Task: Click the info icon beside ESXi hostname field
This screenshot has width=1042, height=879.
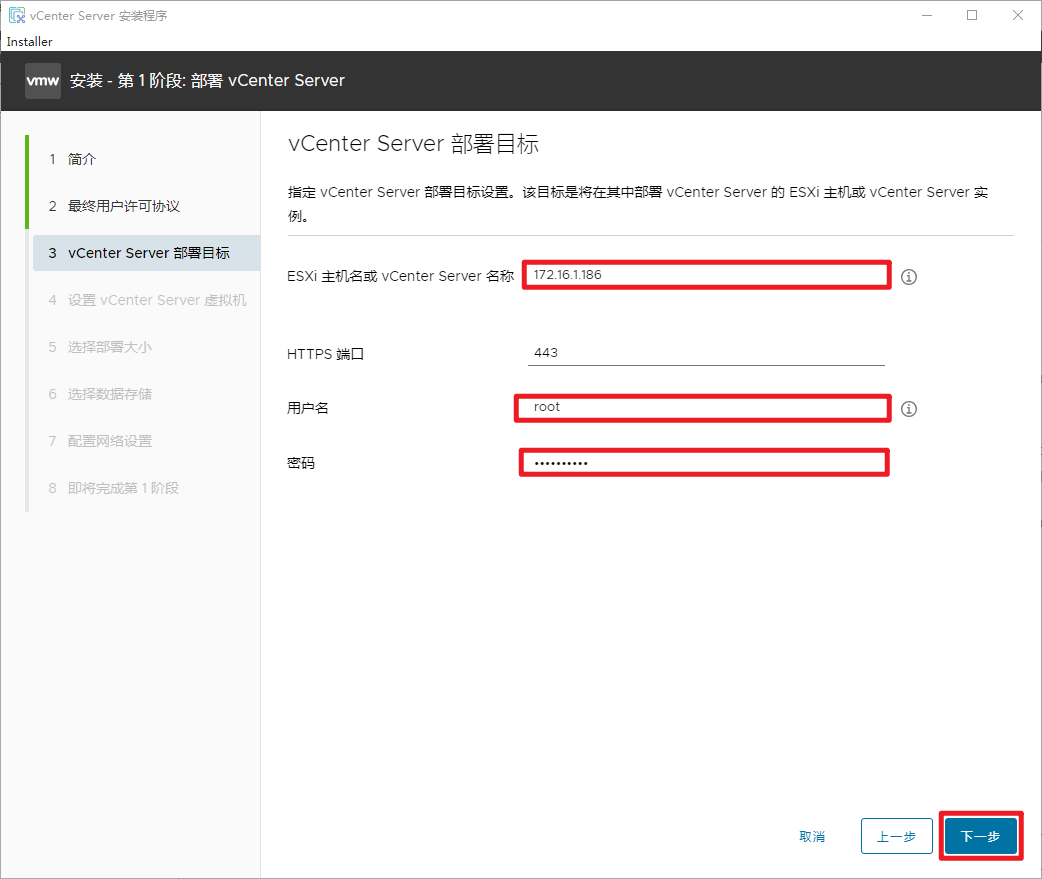Action: (x=908, y=277)
